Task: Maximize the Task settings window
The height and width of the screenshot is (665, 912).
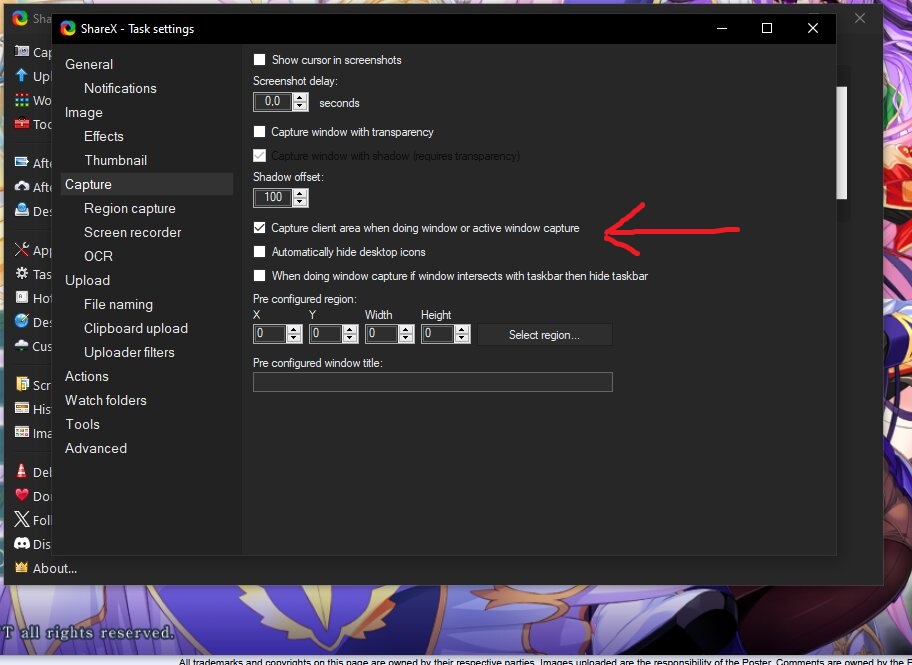Action: (767, 28)
